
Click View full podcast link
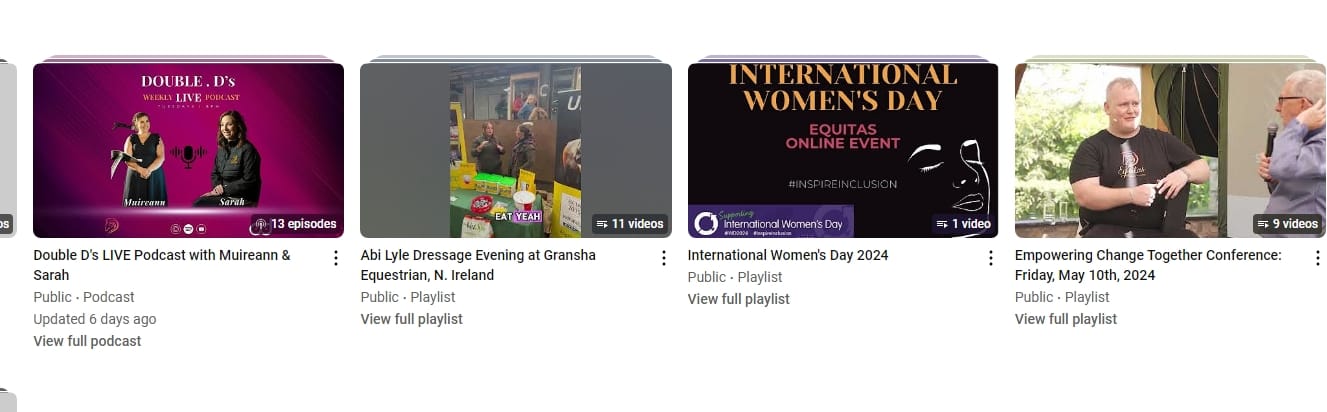point(87,341)
